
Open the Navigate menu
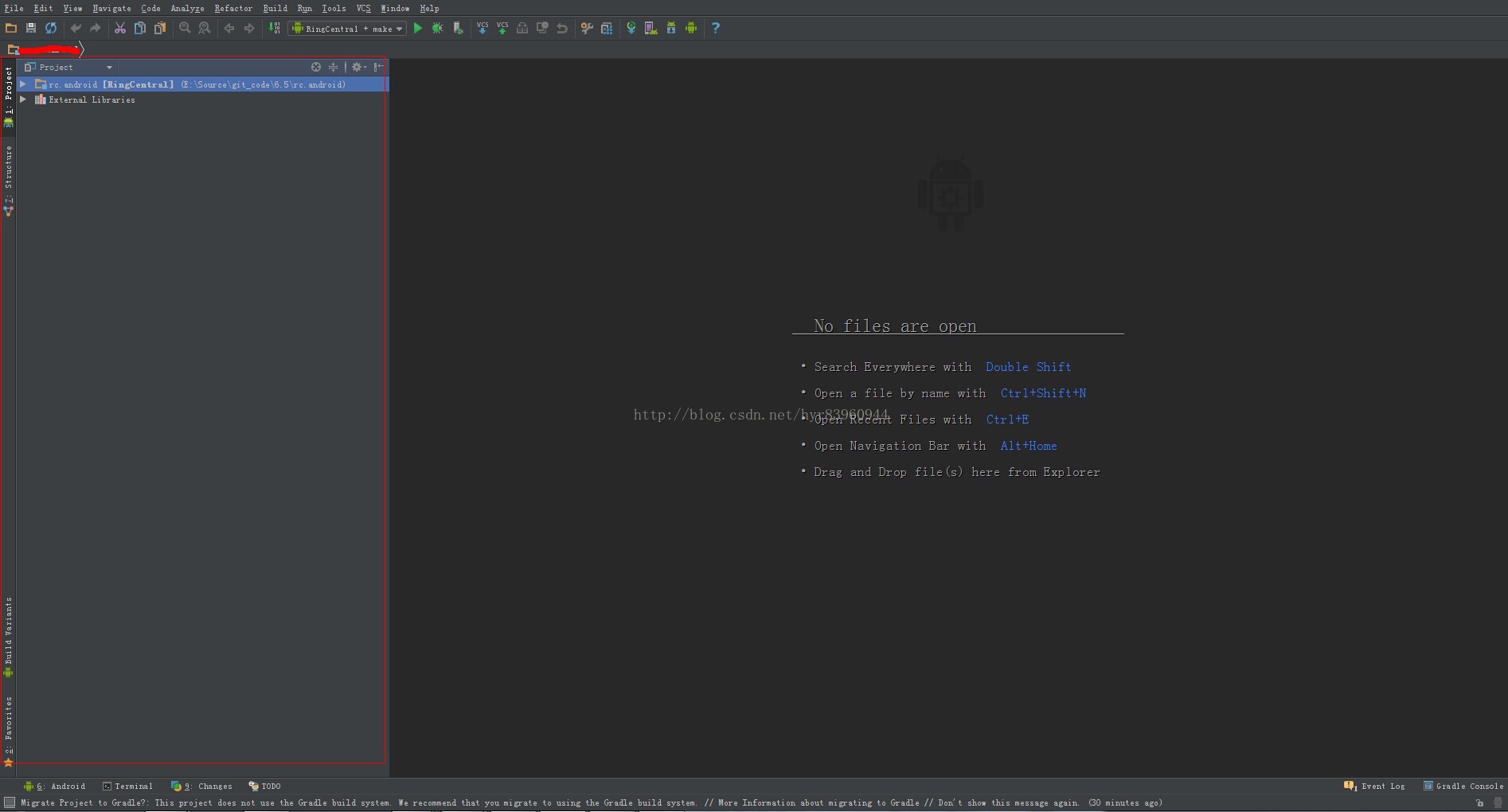point(111,8)
